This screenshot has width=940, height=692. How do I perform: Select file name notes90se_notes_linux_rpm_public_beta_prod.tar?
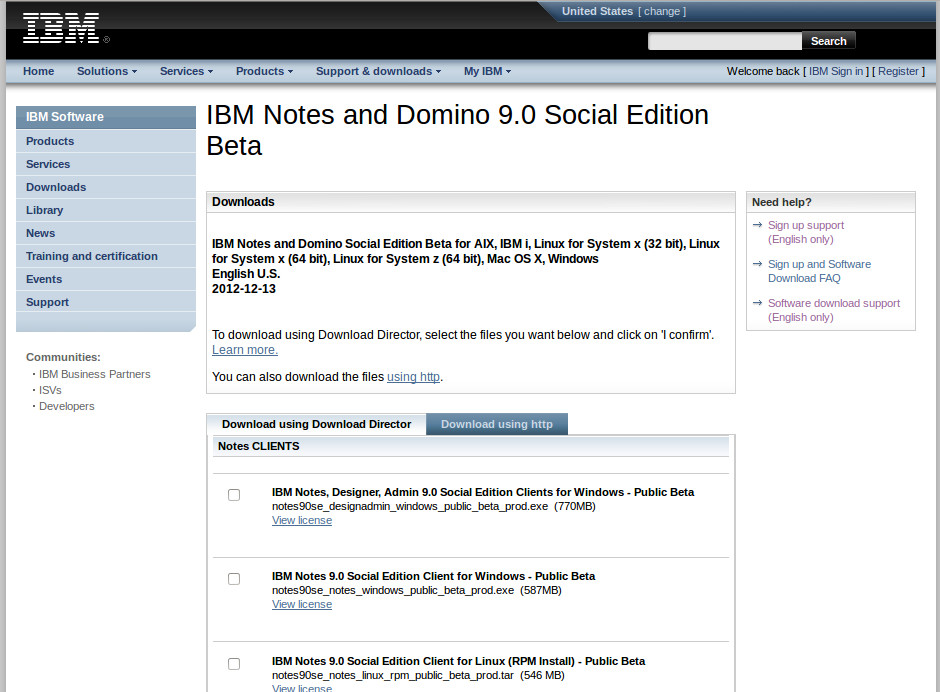click(393, 675)
